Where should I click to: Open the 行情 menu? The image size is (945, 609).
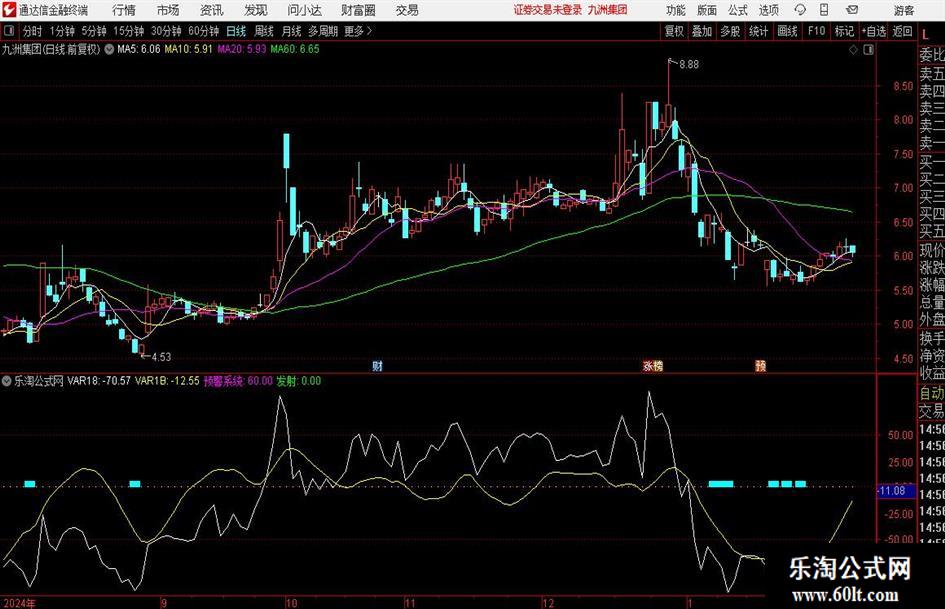(124, 10)
